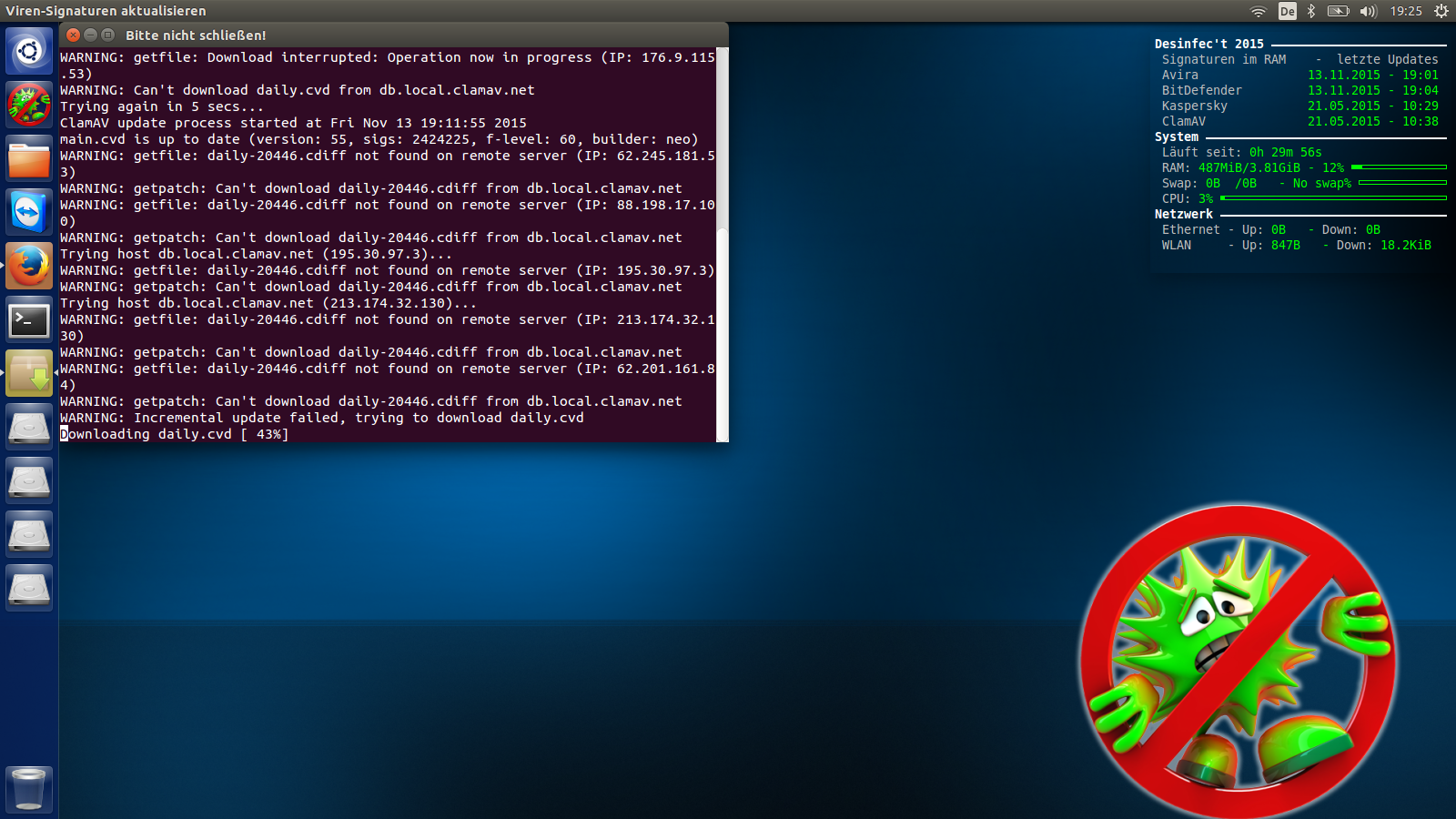This screenshot has height=819, width=1456.
Task: Click the 'Desinfec't 2015' widget heading
Action: 1209,44
